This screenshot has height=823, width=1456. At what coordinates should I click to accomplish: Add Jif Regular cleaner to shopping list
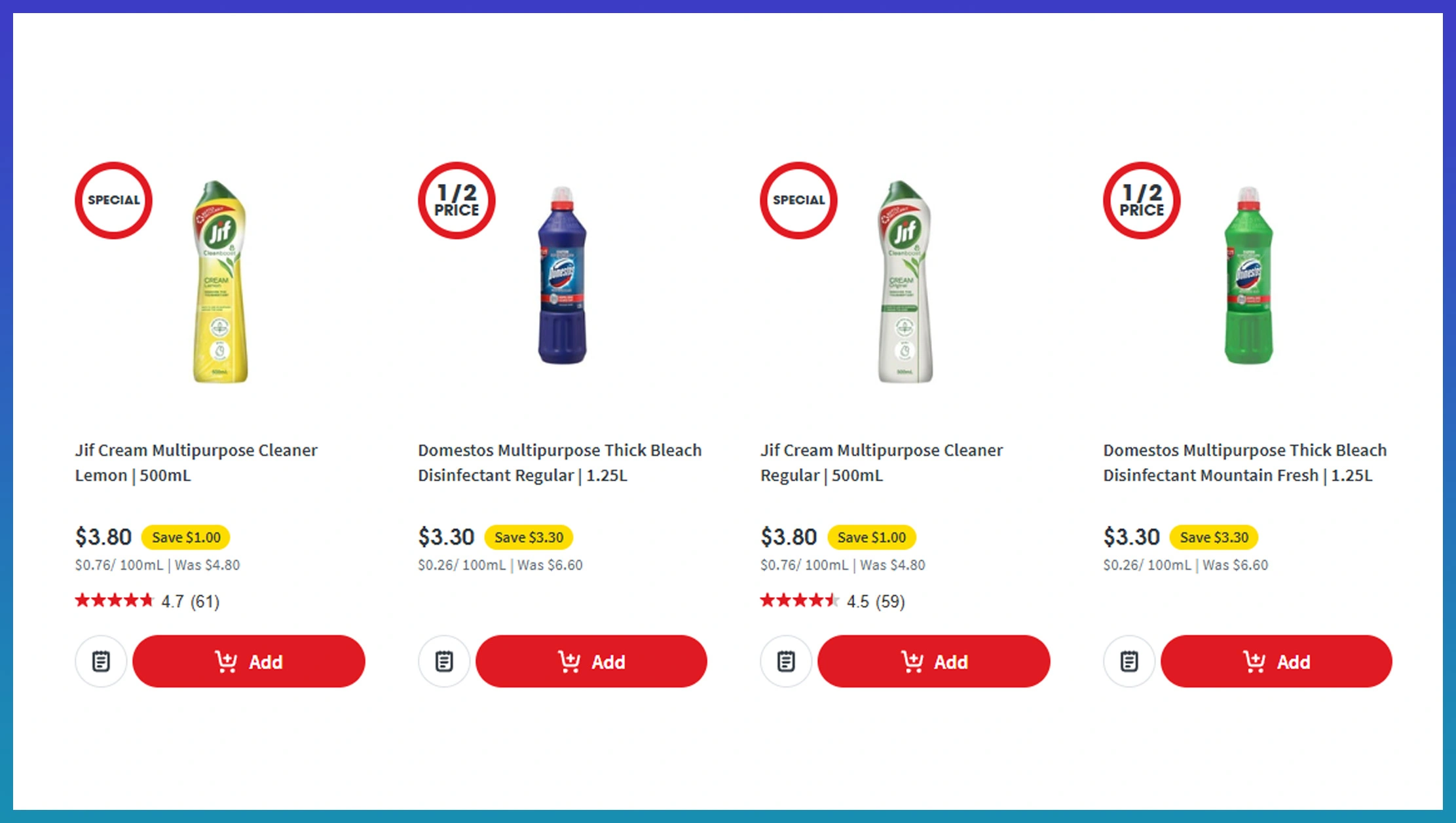coord(786,661)
